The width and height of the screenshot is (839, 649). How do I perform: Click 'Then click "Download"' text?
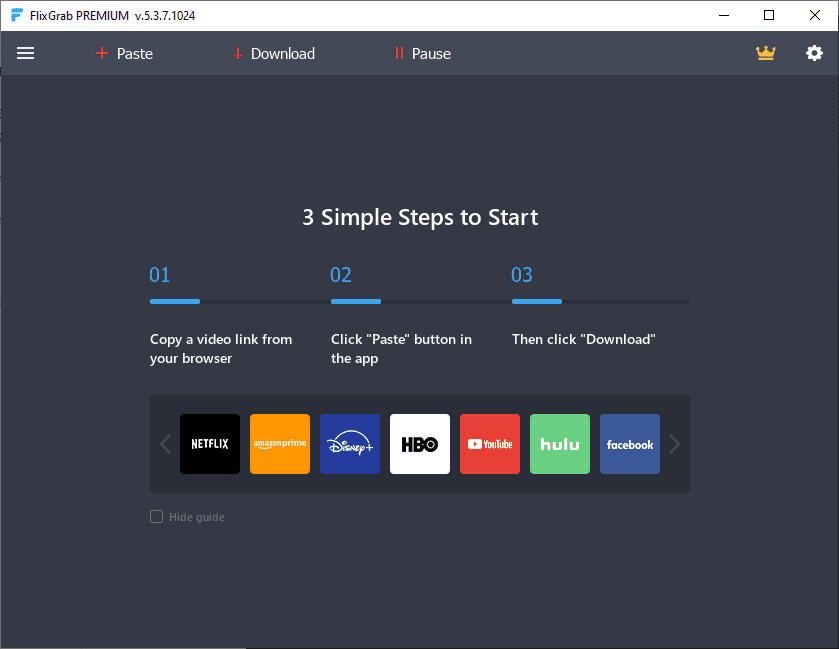click(x=583, y=339)
